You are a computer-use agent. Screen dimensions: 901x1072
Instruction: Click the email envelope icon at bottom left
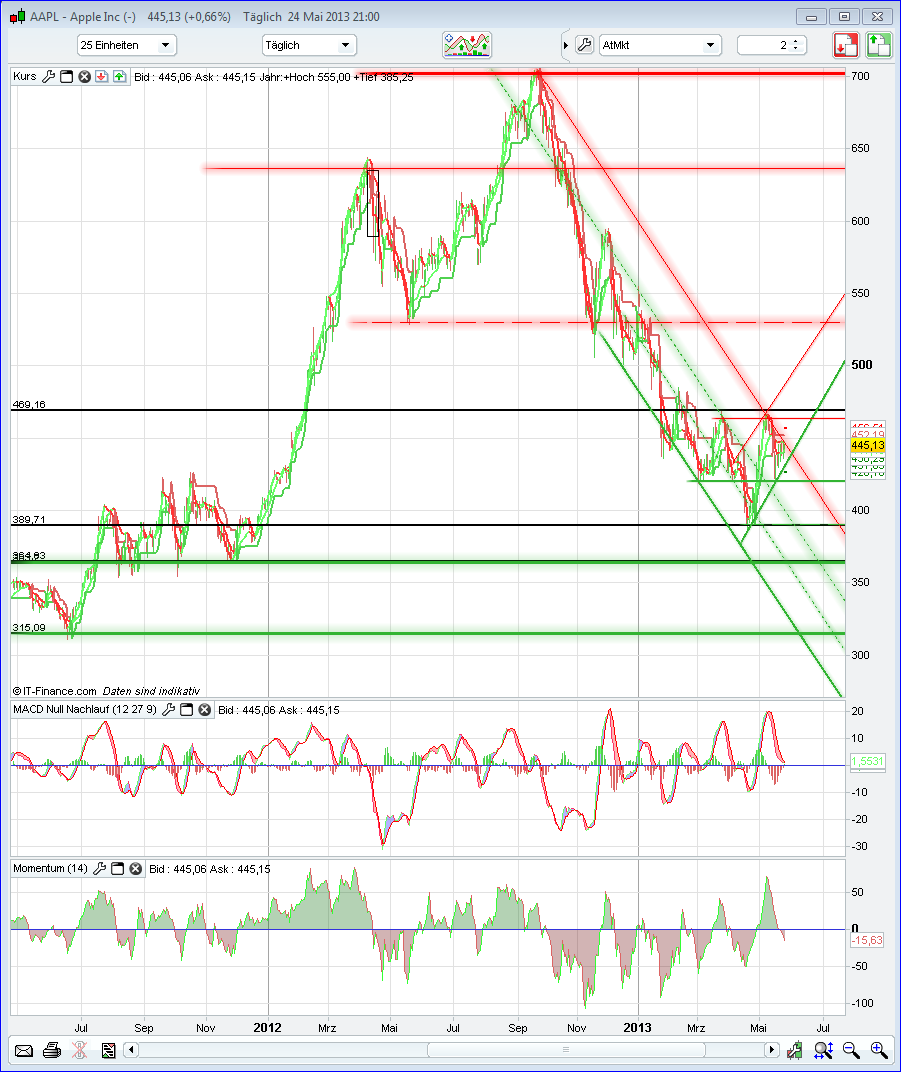point(23,1050)
